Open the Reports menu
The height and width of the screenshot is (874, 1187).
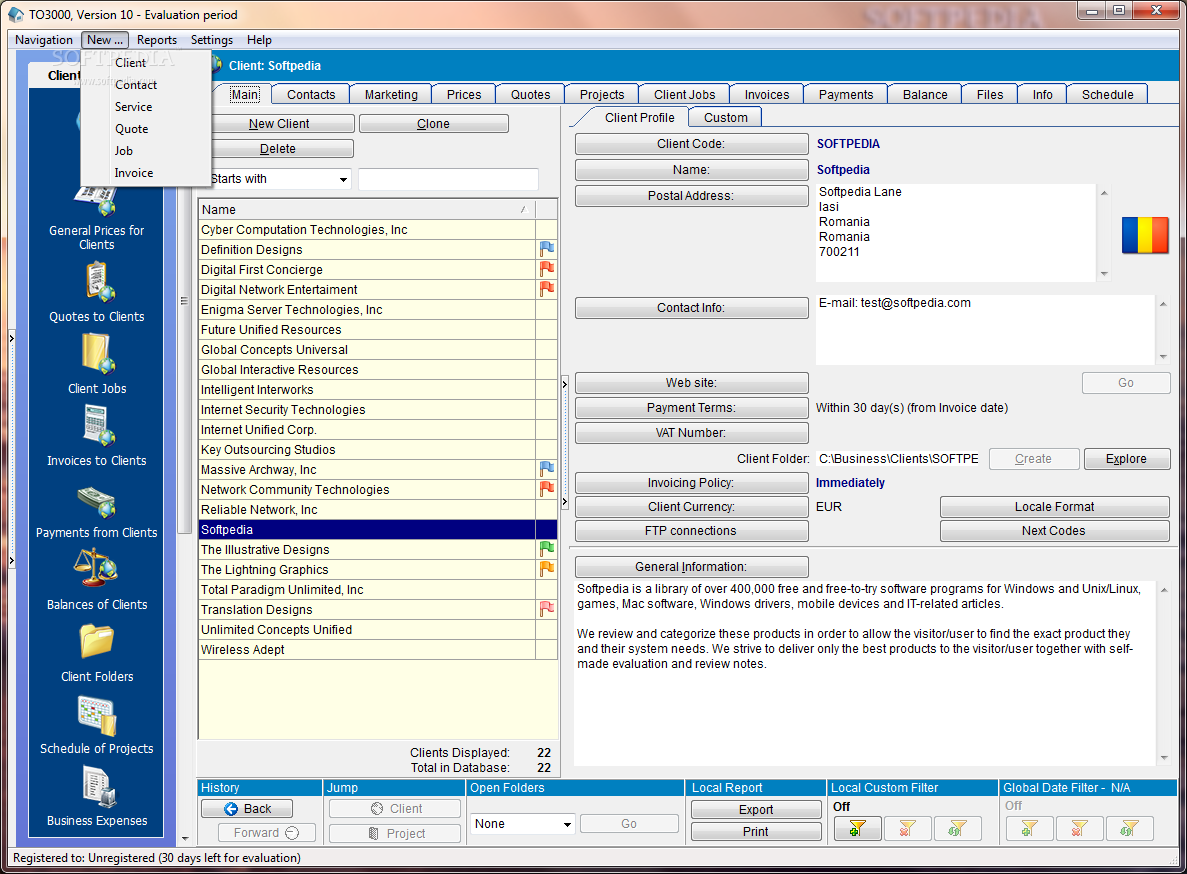[157, 40]
